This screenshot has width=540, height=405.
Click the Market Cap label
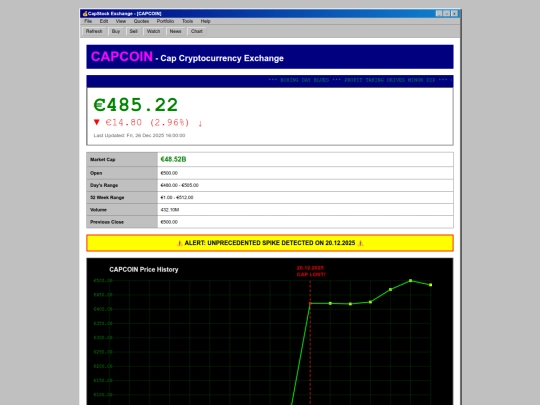[103, 159]
